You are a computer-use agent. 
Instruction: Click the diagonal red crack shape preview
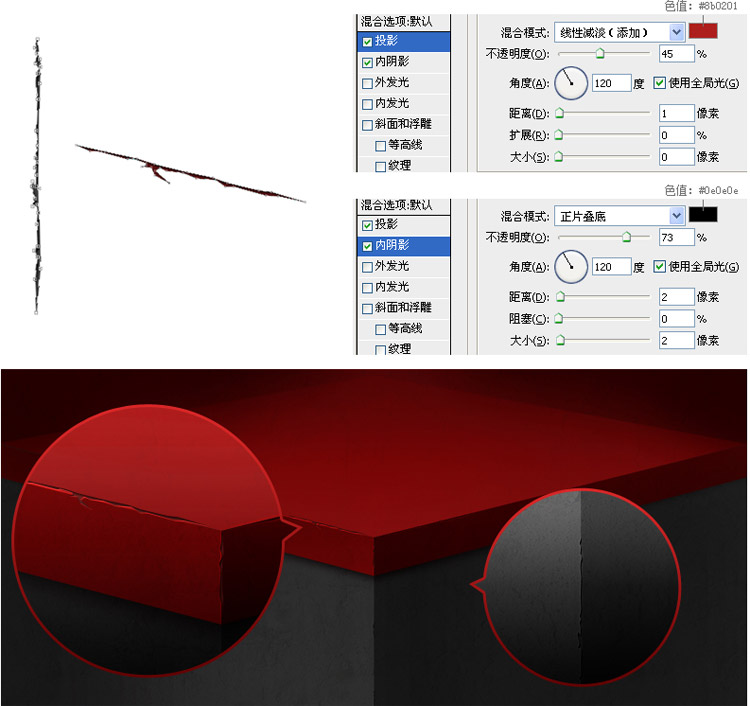(x=190, y=173)
